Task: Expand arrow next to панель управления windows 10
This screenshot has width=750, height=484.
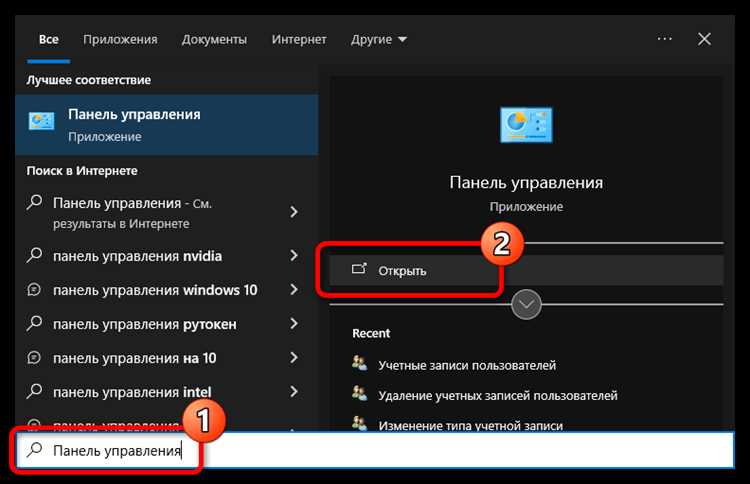Action: 294,289
